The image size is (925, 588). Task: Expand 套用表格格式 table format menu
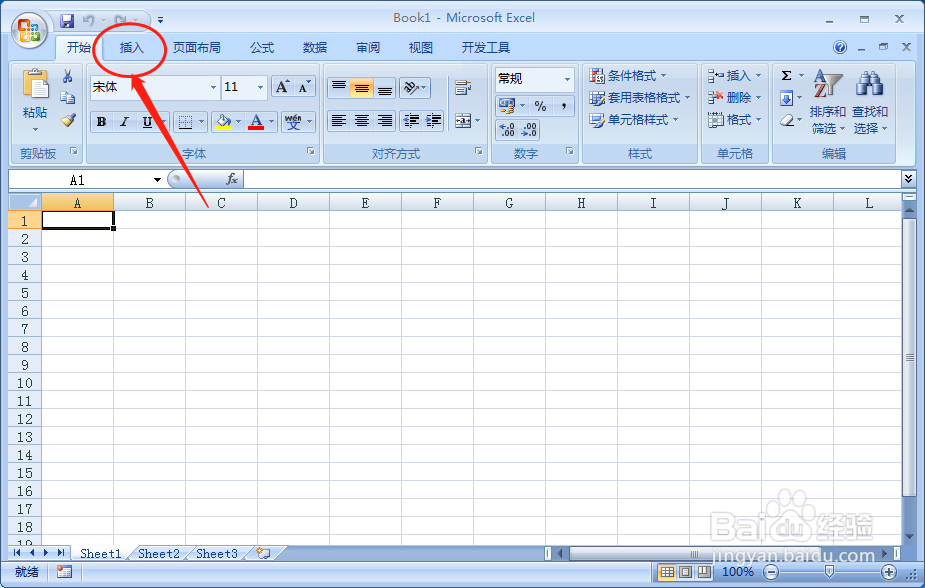click(x=639, y=98)
